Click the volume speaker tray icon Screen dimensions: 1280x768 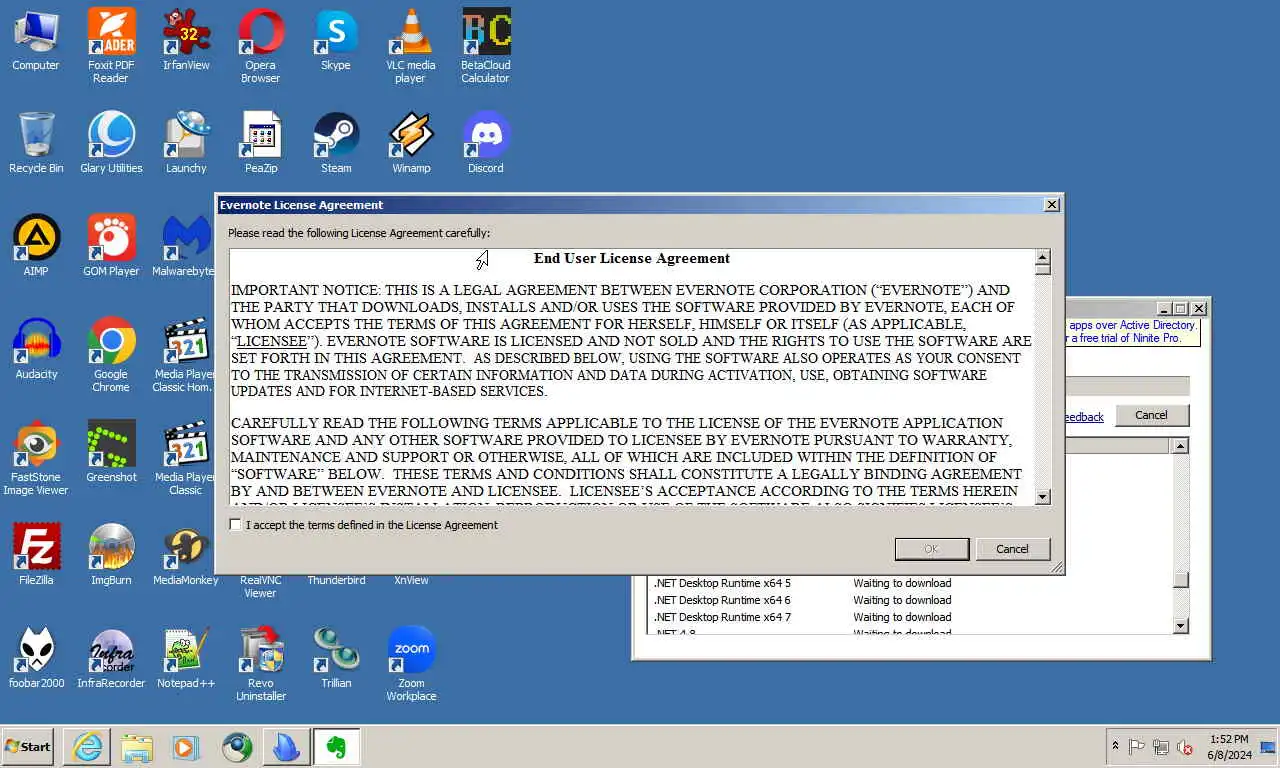click(1185, 747)
